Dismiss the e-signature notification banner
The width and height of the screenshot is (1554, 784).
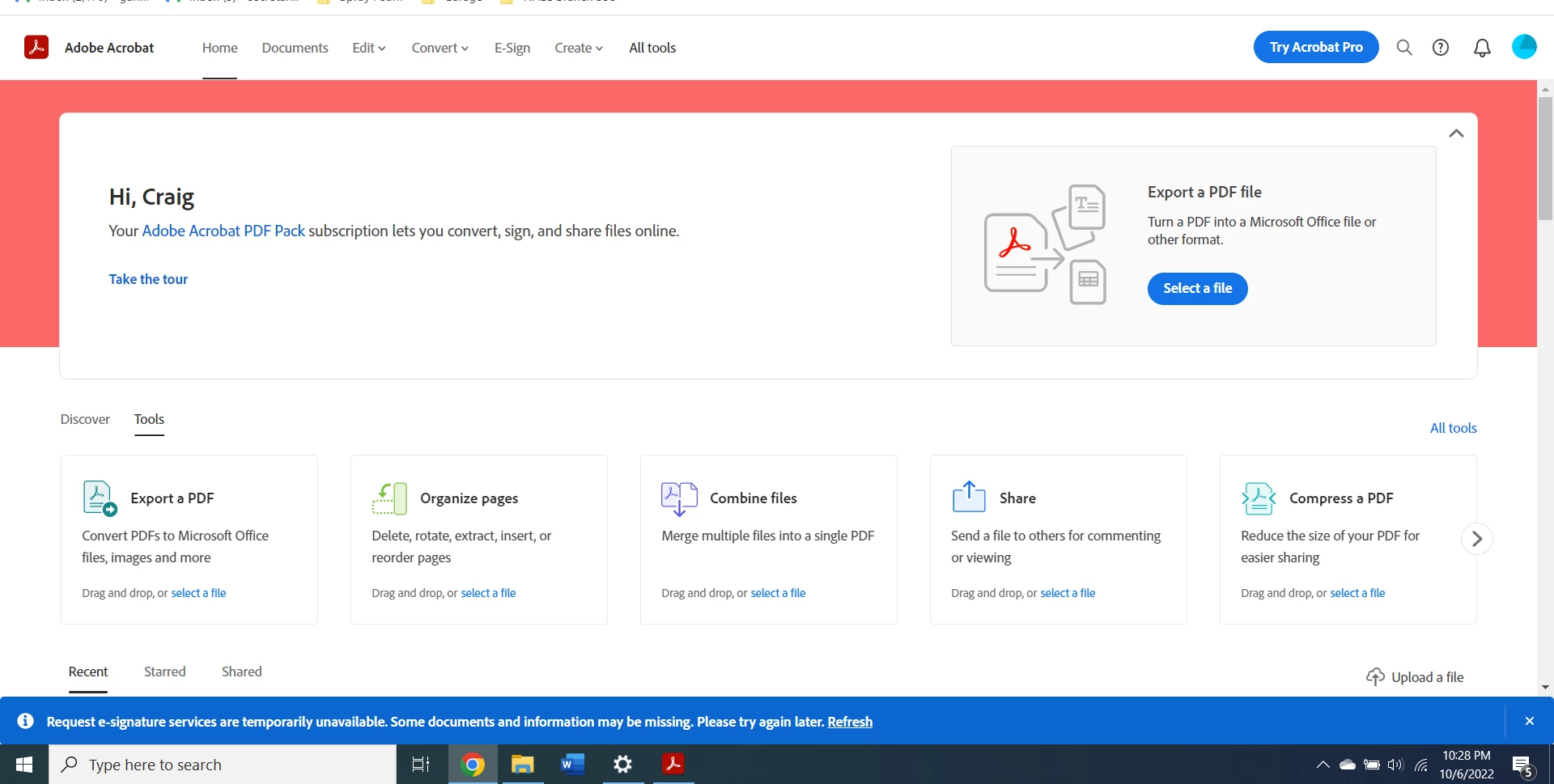click(x=1529, y=721)
